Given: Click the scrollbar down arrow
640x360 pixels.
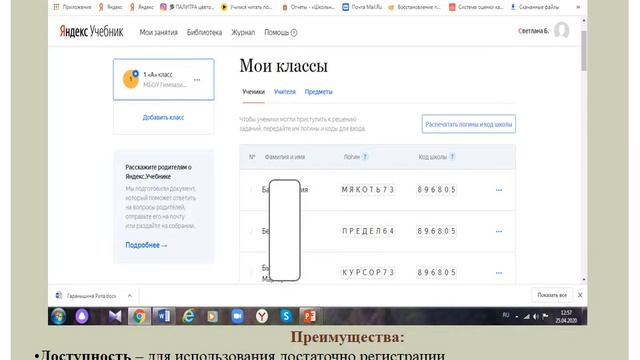Looking at the screenshot, I should [x=584, y=280].
